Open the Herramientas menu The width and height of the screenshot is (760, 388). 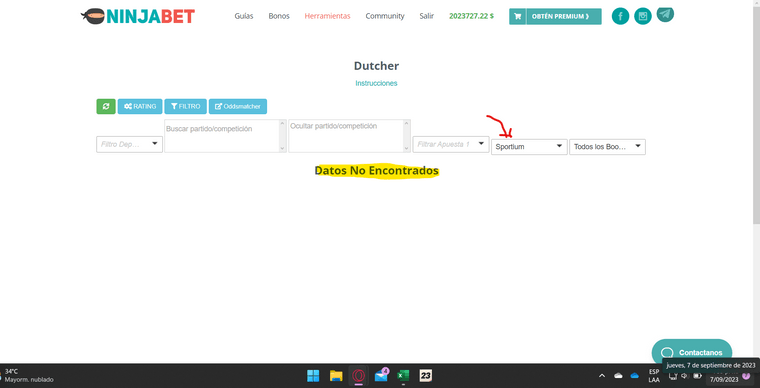pyautogui.click(x=328, y=16)
